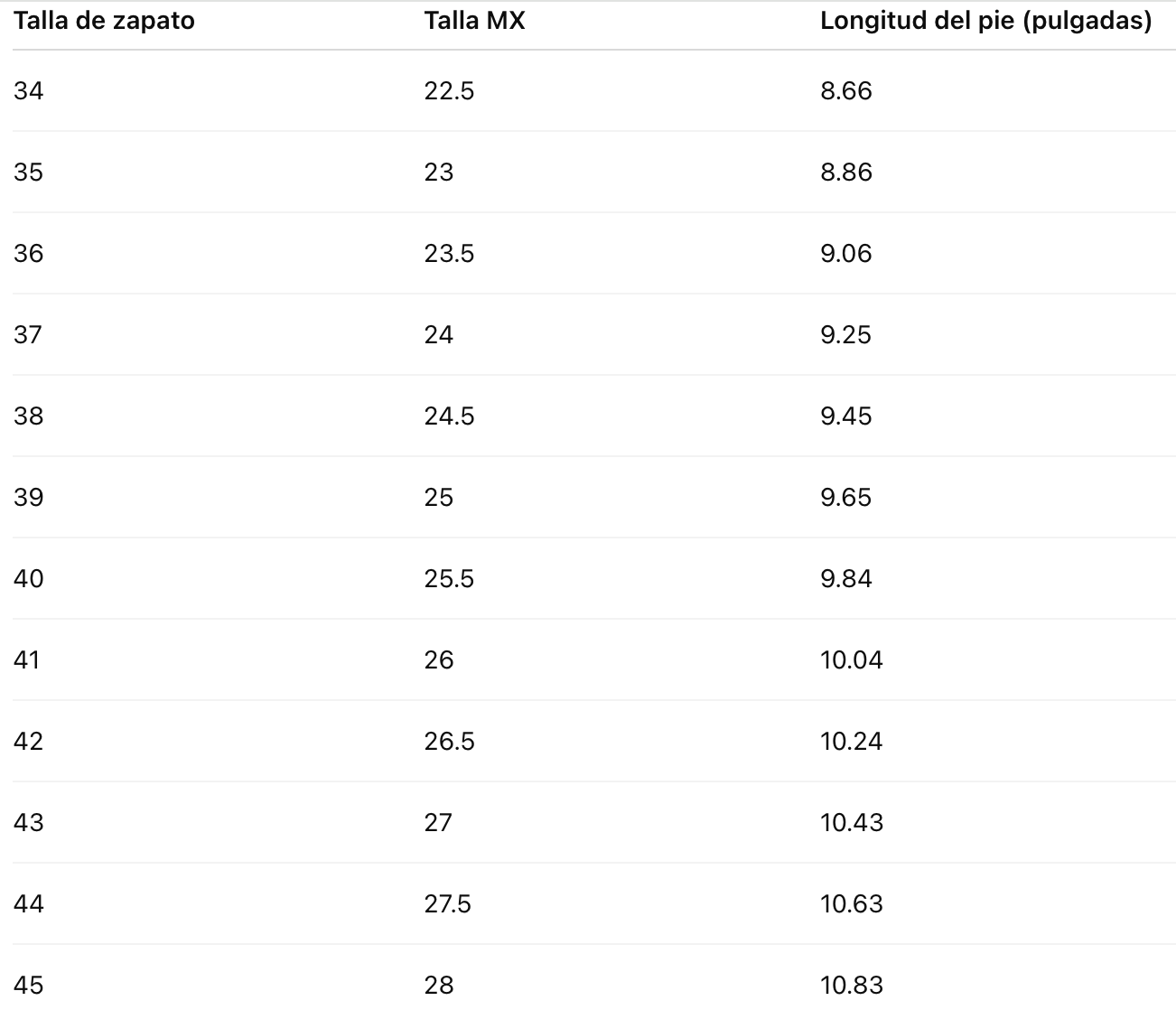The width and height of the screenshot is (1176, 1010).
Task: Click the foot length 9.25 value
Action: pyautogui.click(x=846, y=334)
